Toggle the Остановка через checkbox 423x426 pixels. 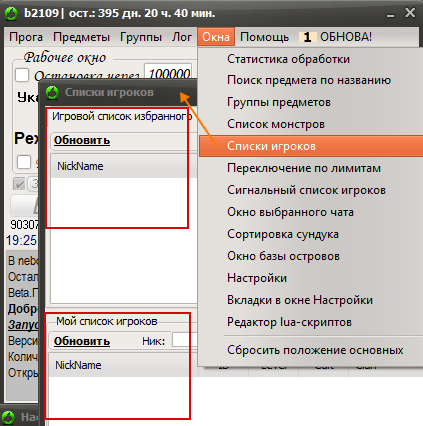22,75
